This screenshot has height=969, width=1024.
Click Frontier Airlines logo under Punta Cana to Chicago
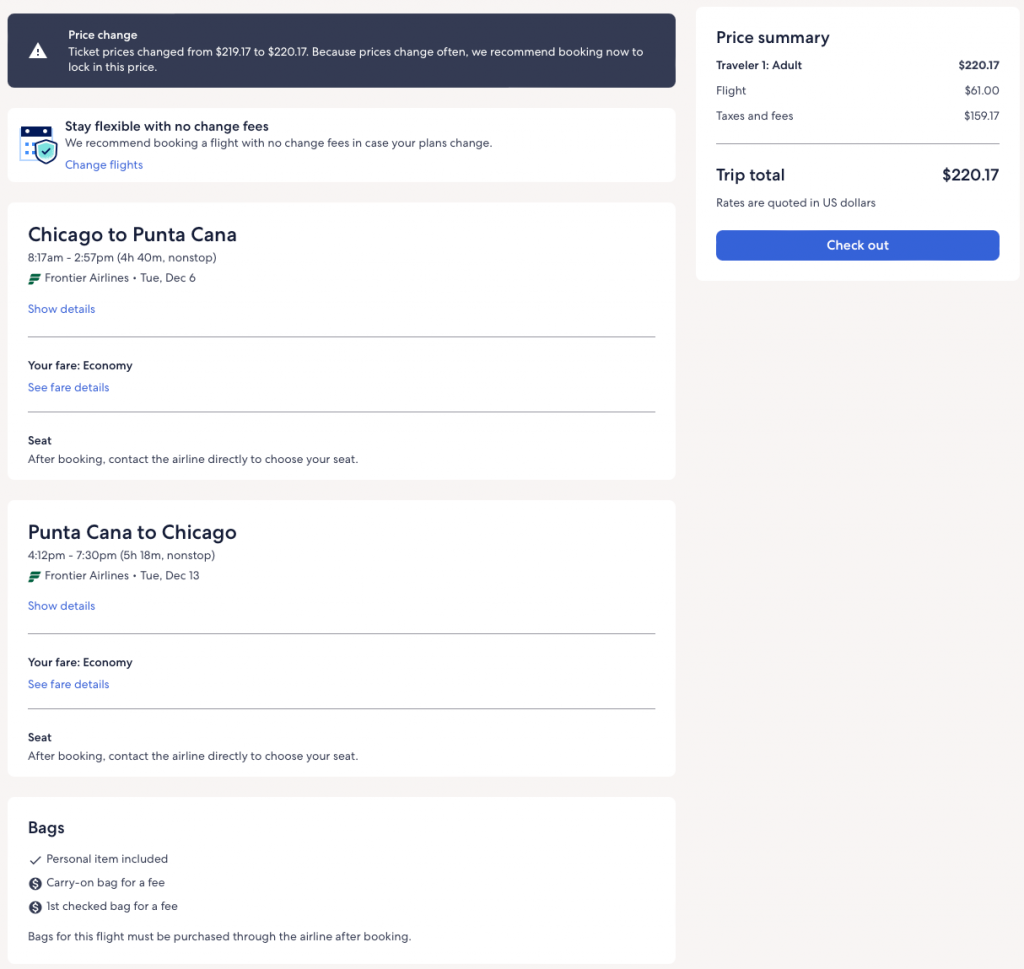[x=35, y=576]
